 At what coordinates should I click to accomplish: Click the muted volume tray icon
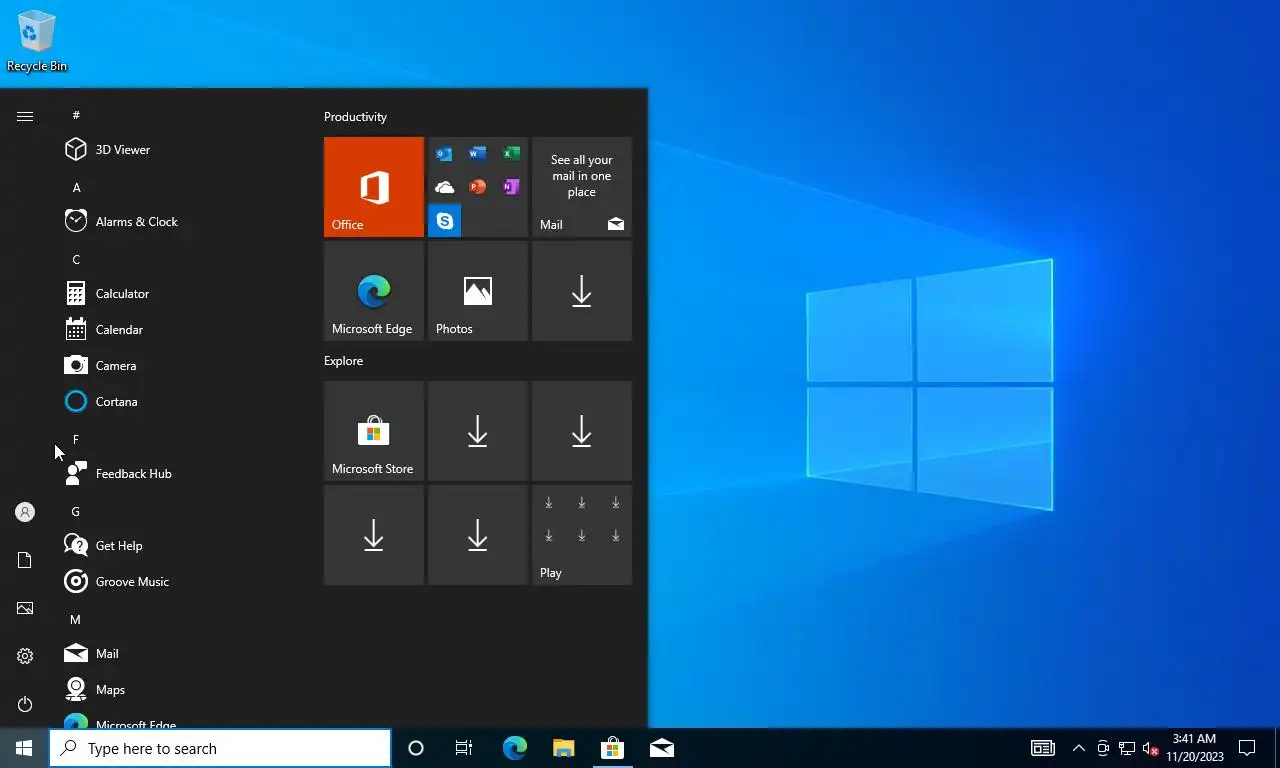tap(1150, 748)
